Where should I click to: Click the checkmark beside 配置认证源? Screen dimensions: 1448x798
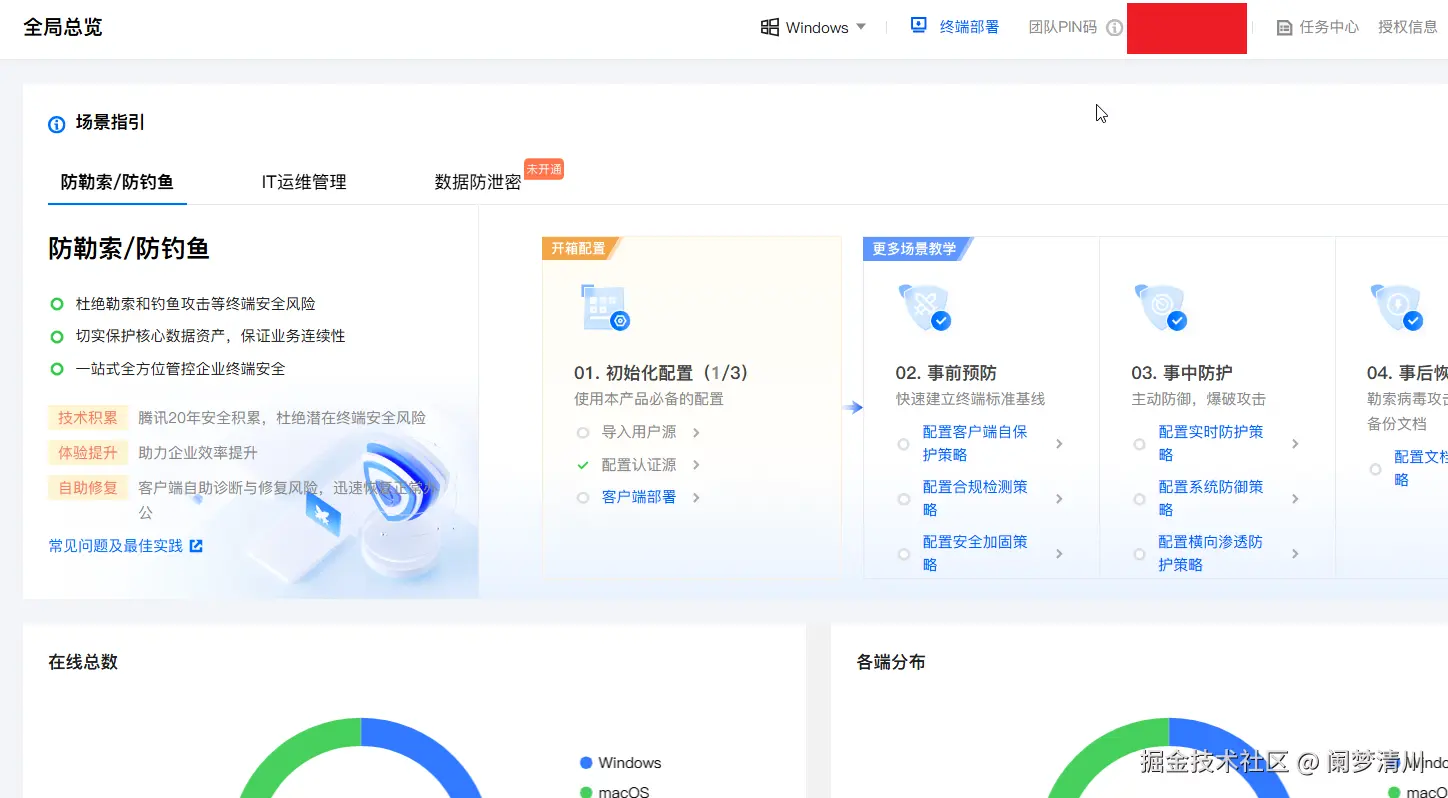[583, 466]
